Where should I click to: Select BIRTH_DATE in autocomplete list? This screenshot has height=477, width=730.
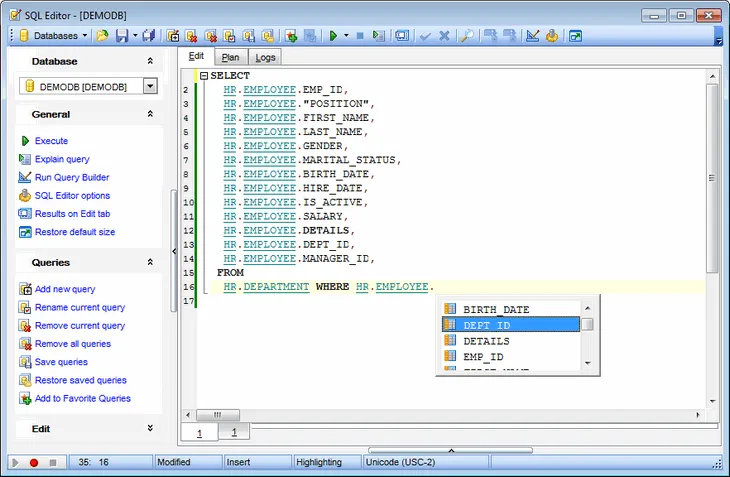(x=511, y=309)
